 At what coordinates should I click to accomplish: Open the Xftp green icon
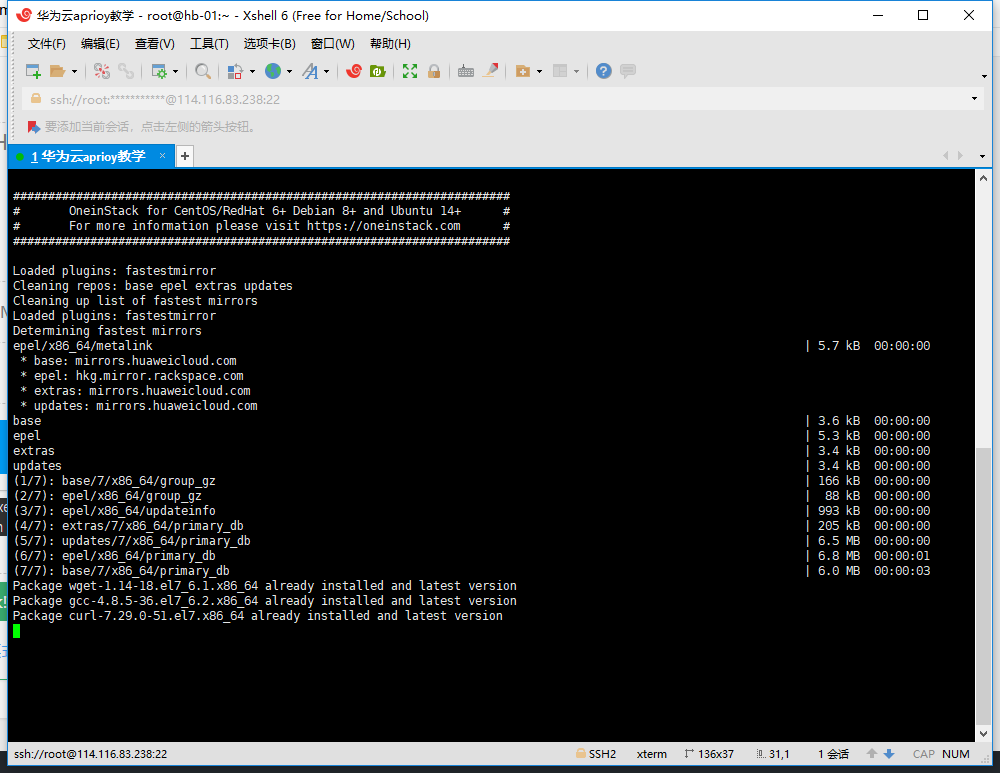pos(378,71)
